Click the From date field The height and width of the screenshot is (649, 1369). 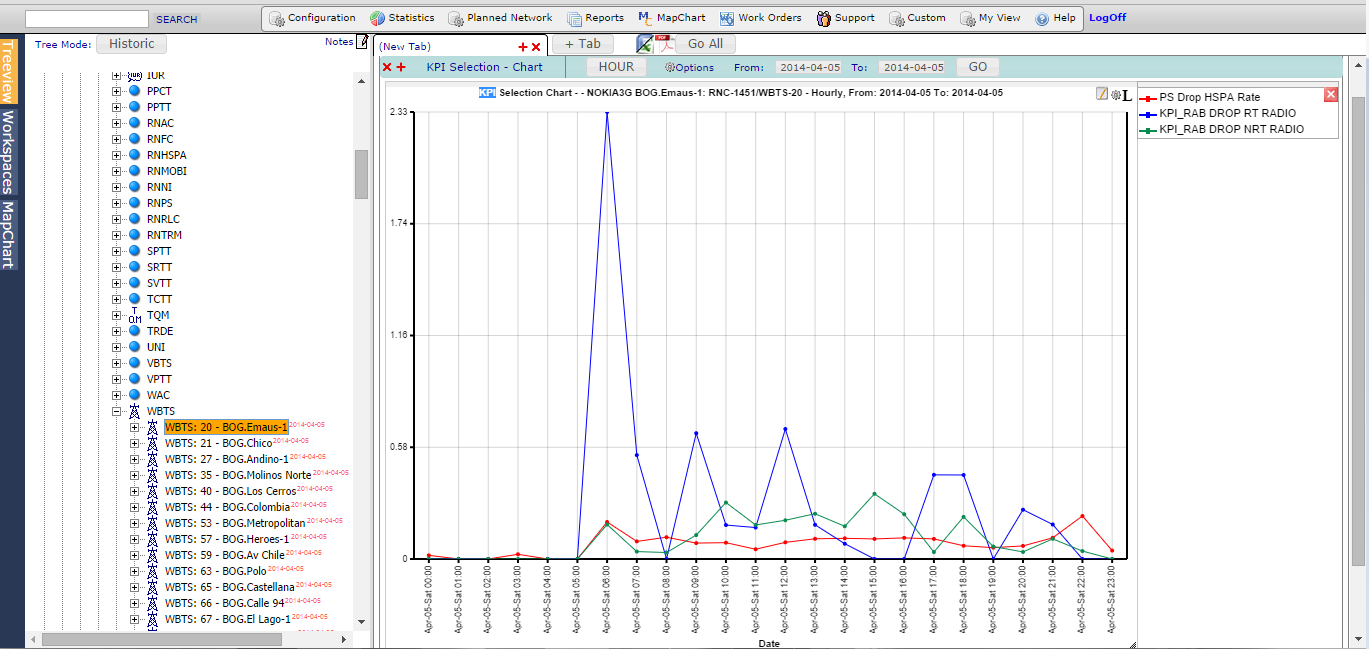tap(810, 67)
